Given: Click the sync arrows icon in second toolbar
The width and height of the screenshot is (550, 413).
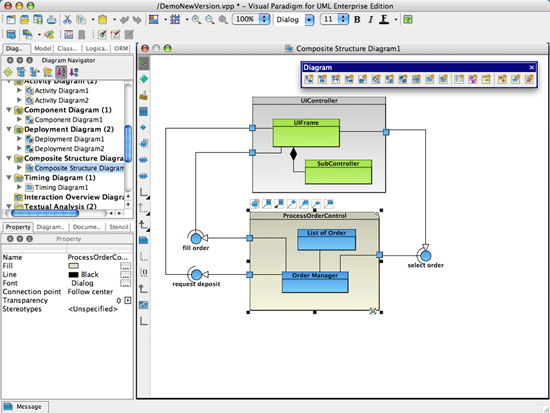Looking at the screenshot, I should [49, 34].
